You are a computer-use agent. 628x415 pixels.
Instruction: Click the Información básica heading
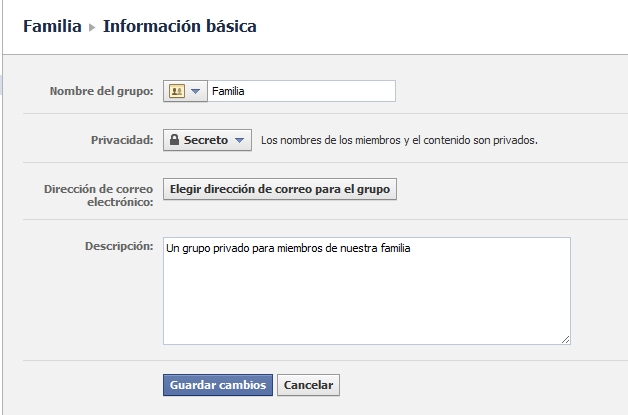point(180,26)
